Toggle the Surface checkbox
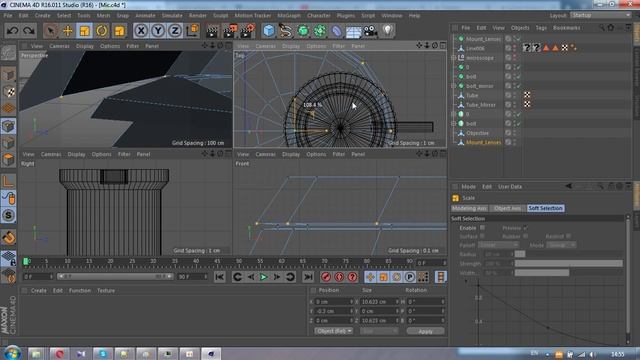This screenshot has height=360, width=640. point(482,236)
